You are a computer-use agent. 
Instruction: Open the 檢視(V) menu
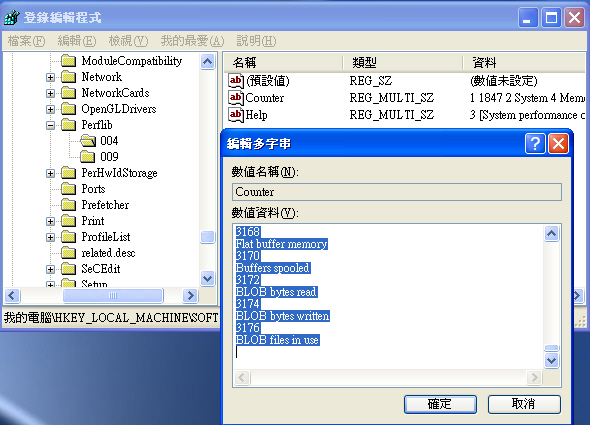point(128,41)
